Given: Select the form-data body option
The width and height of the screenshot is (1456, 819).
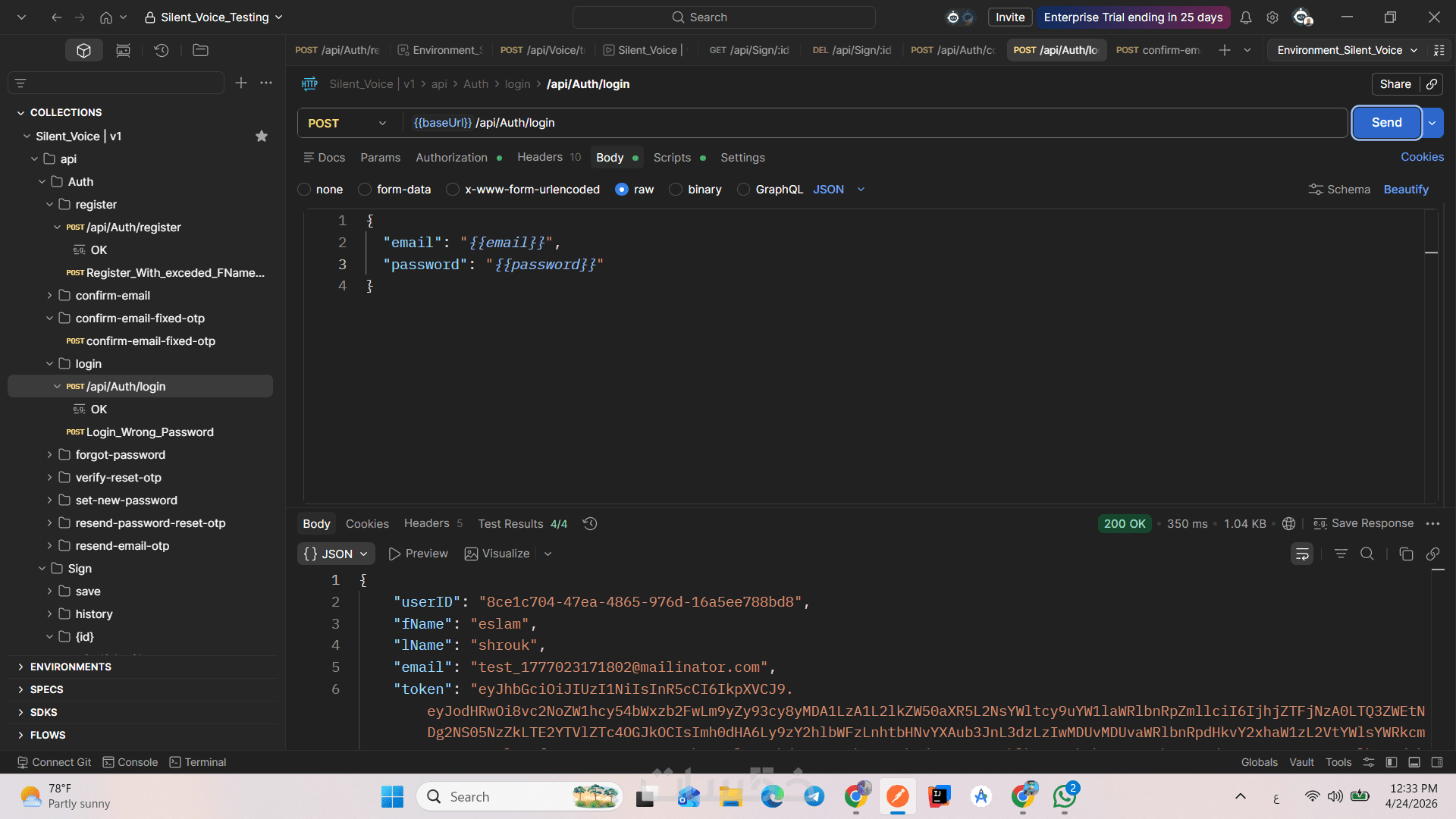Looking at the screenshot, I should point(365,190).
